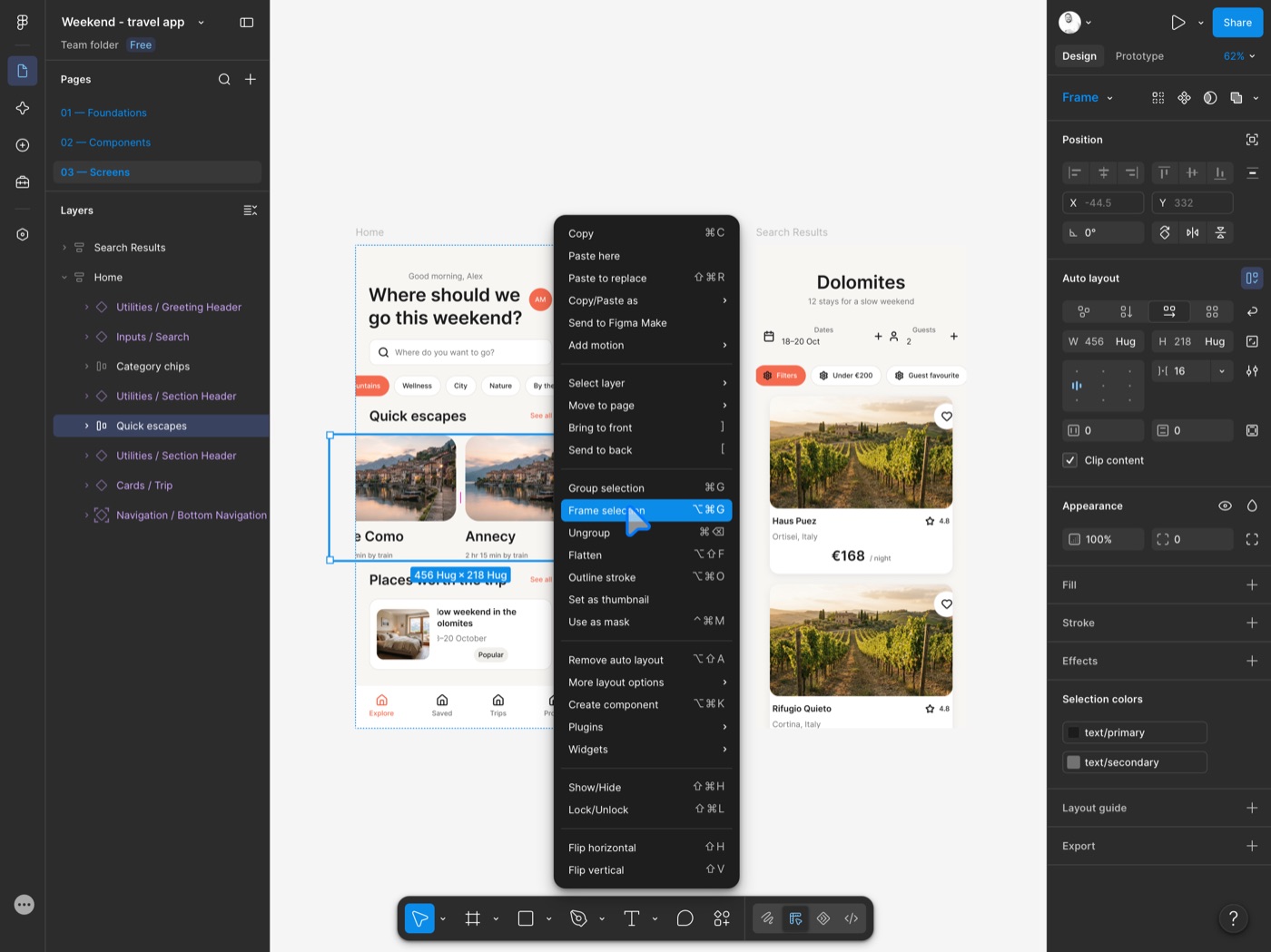This screenshot has width=1271, height=952.
Task: Add a stroke with plus icon
Action: [x=1252, y=623]
